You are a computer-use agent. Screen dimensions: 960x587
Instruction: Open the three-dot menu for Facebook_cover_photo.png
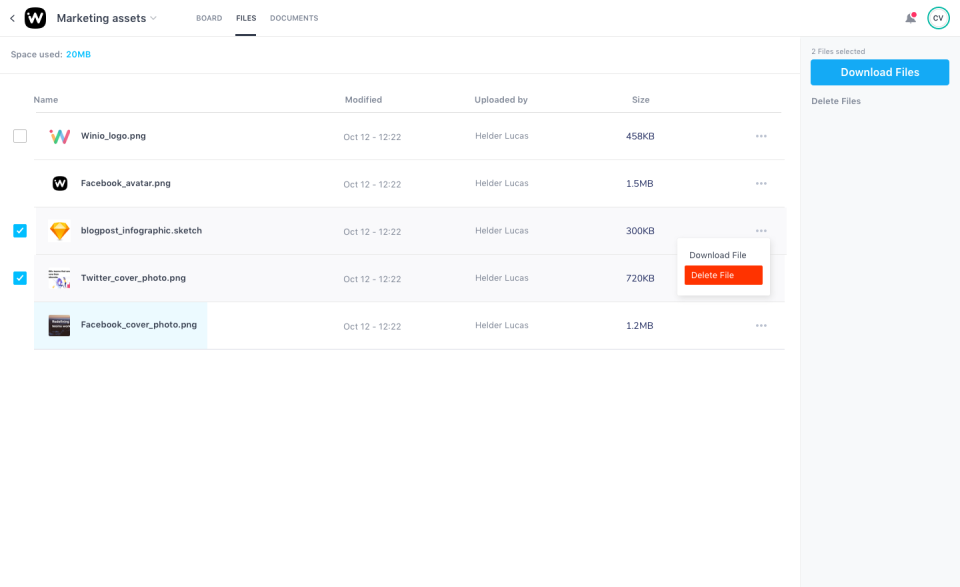[761, 325]
